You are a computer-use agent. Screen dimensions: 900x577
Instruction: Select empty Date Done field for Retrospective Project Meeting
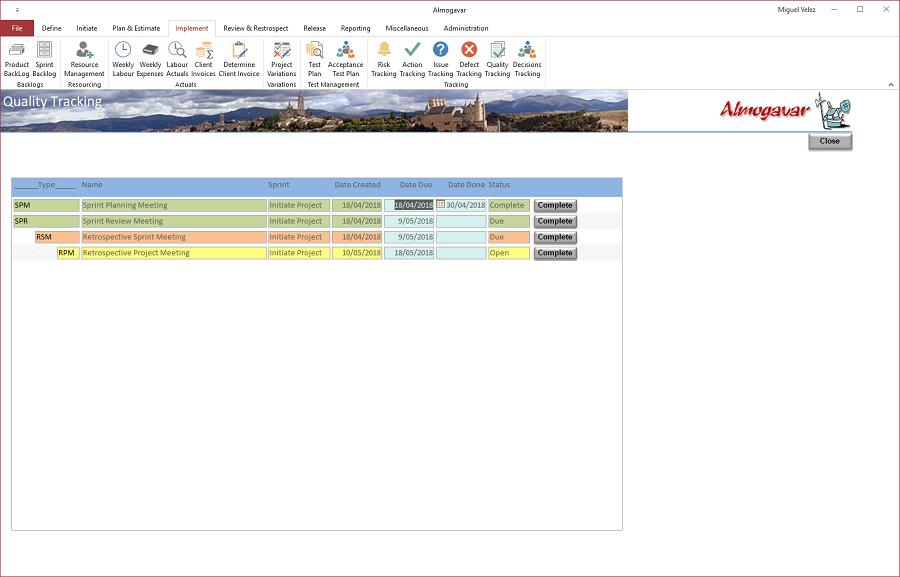[x=461, y=253]
